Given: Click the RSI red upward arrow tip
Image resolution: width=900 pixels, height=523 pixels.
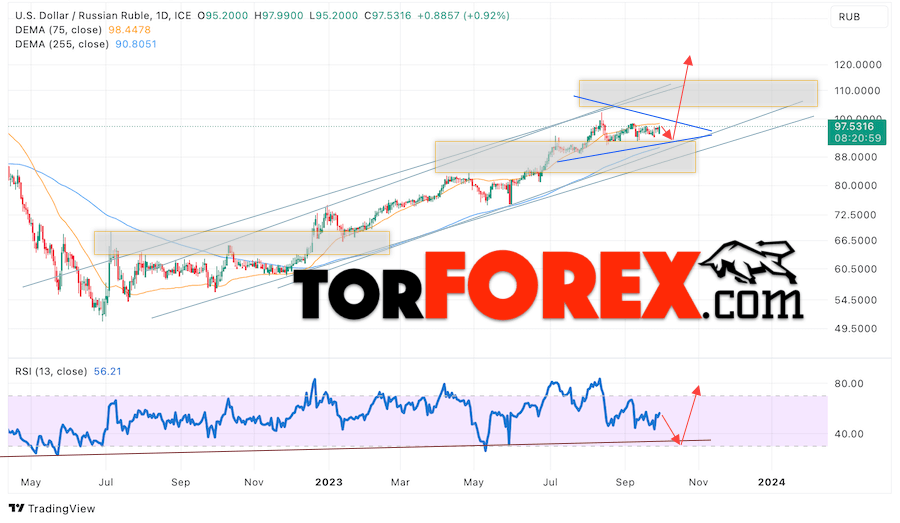Looking at the screenshot, I should point(696,390).
